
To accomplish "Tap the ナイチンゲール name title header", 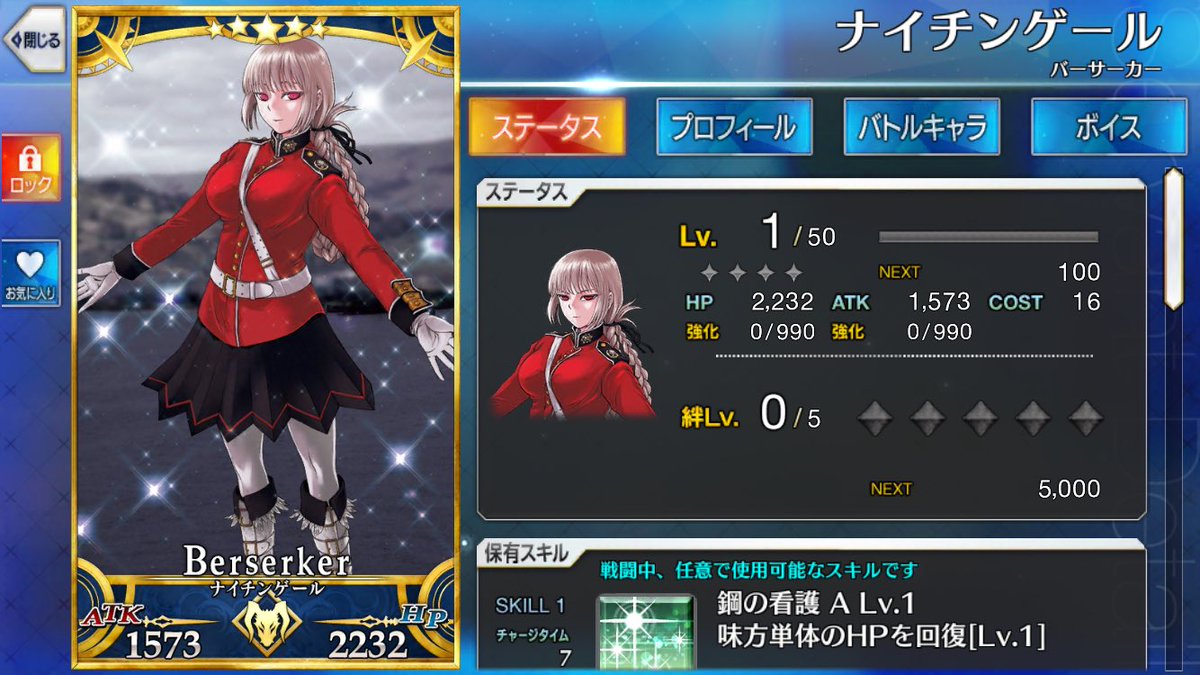I will coord(997,33).
